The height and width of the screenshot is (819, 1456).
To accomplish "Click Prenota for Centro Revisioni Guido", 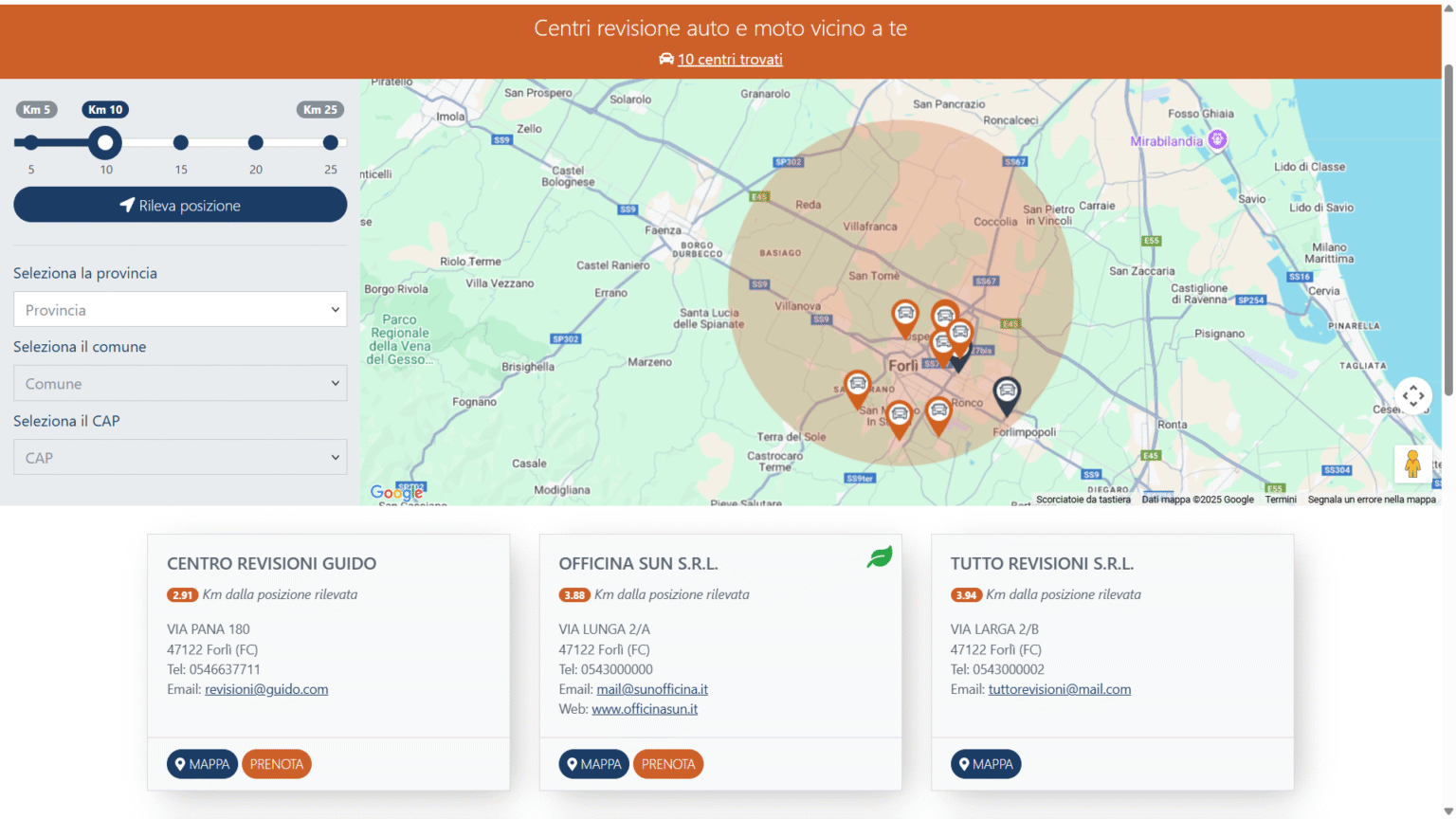I will tap(277, 764).
